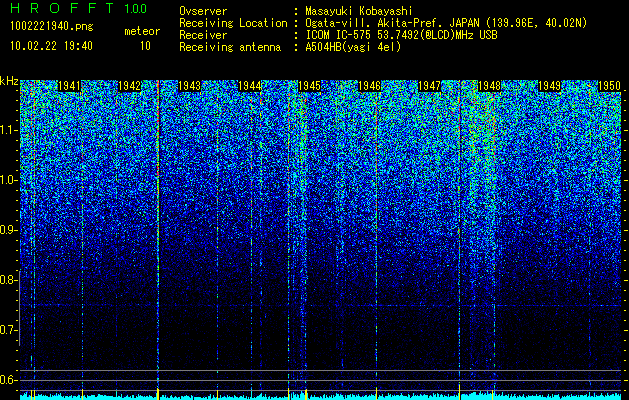Click the date stamp 10.02.22 19:40

coord(51,45)
